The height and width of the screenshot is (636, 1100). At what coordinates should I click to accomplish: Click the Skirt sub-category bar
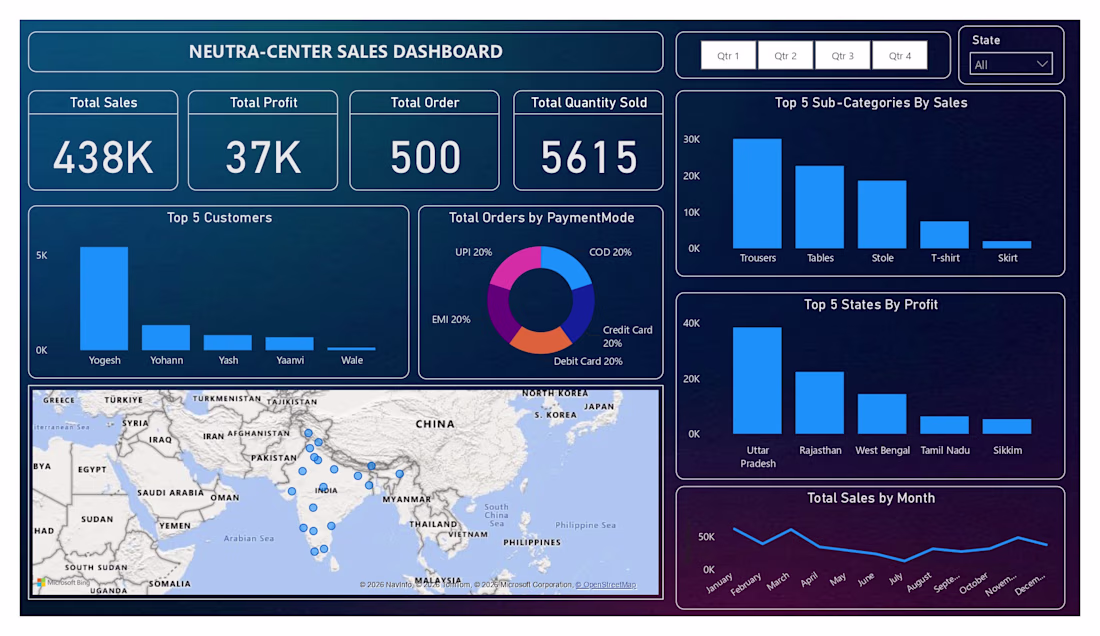click(1007, 245)
